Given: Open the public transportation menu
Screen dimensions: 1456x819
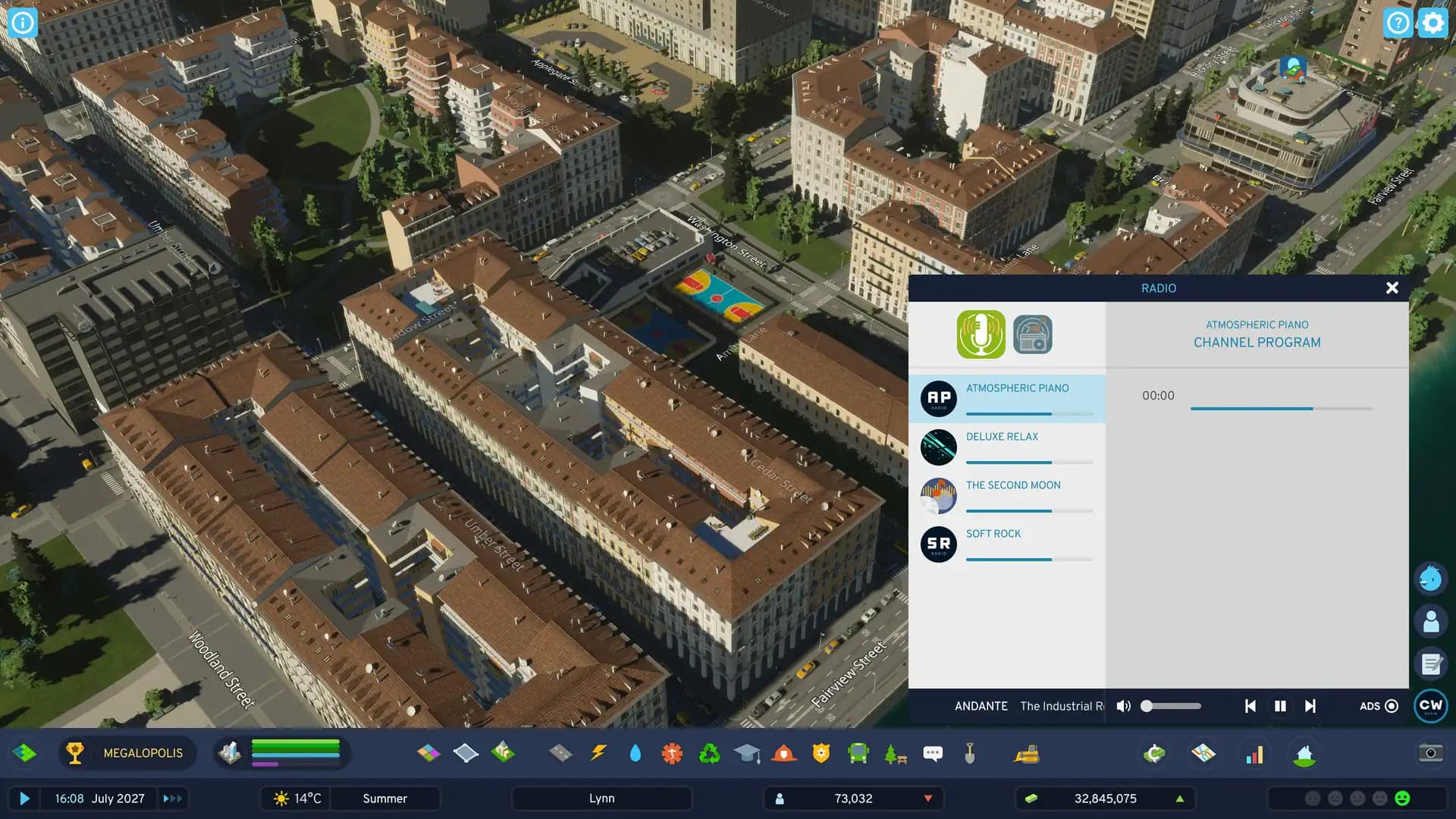Looking at the screenshot, I should pyautogui.click(x=856, y=753).
